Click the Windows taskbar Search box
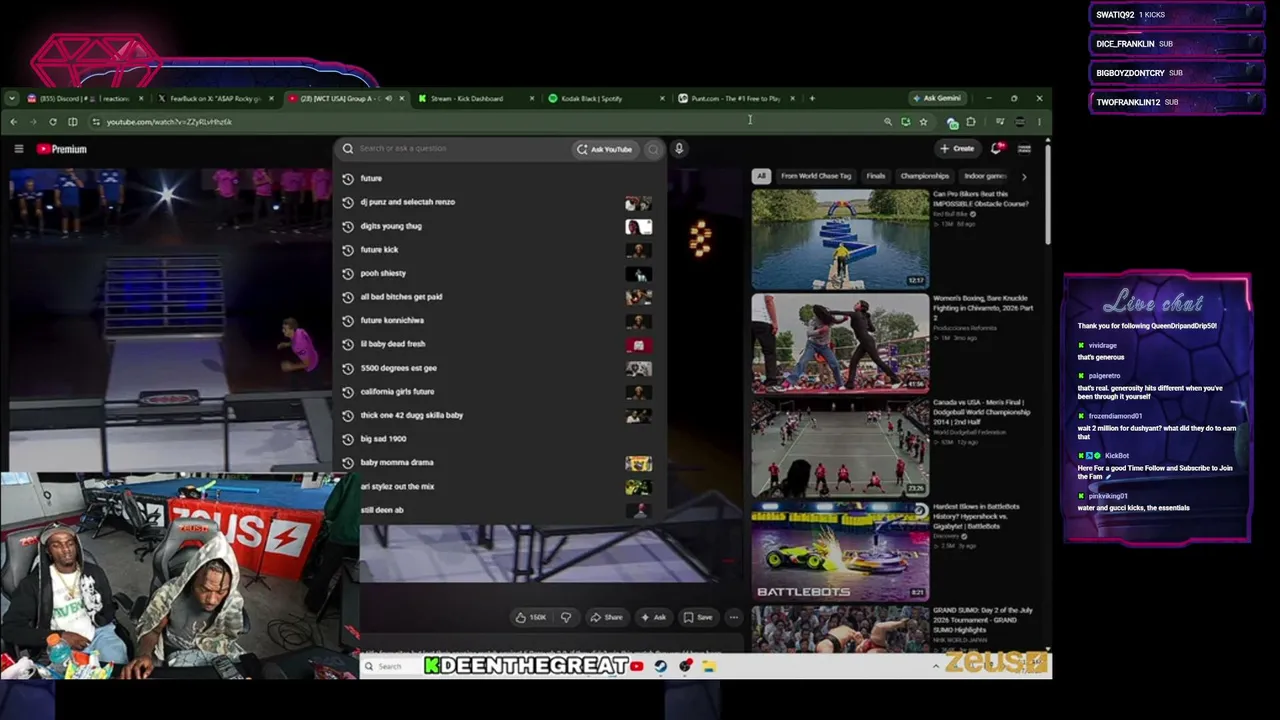The width and height of the screenshot is (1280, 720). pyautogui.click(x=390, y=666)
